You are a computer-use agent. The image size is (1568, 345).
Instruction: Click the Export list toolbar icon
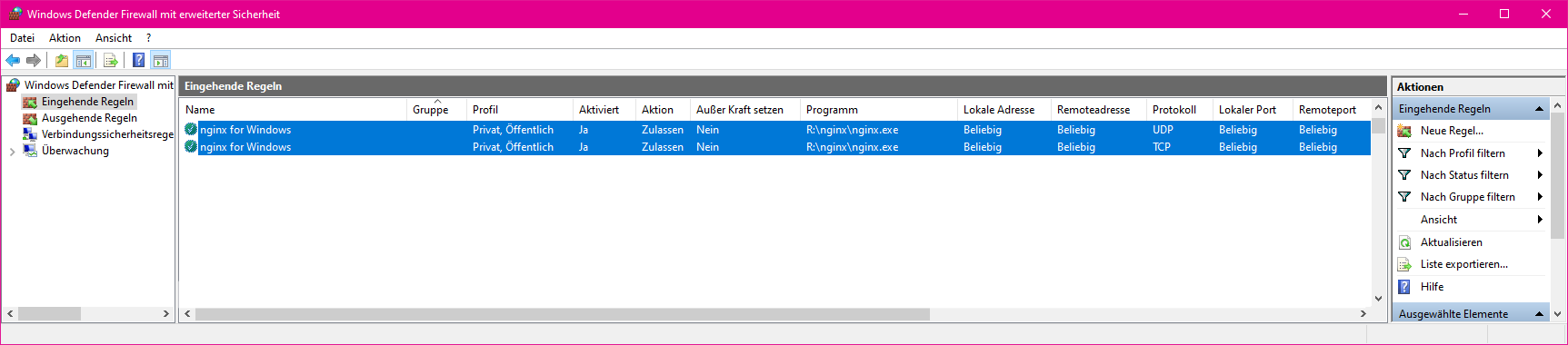coord(111,60)
